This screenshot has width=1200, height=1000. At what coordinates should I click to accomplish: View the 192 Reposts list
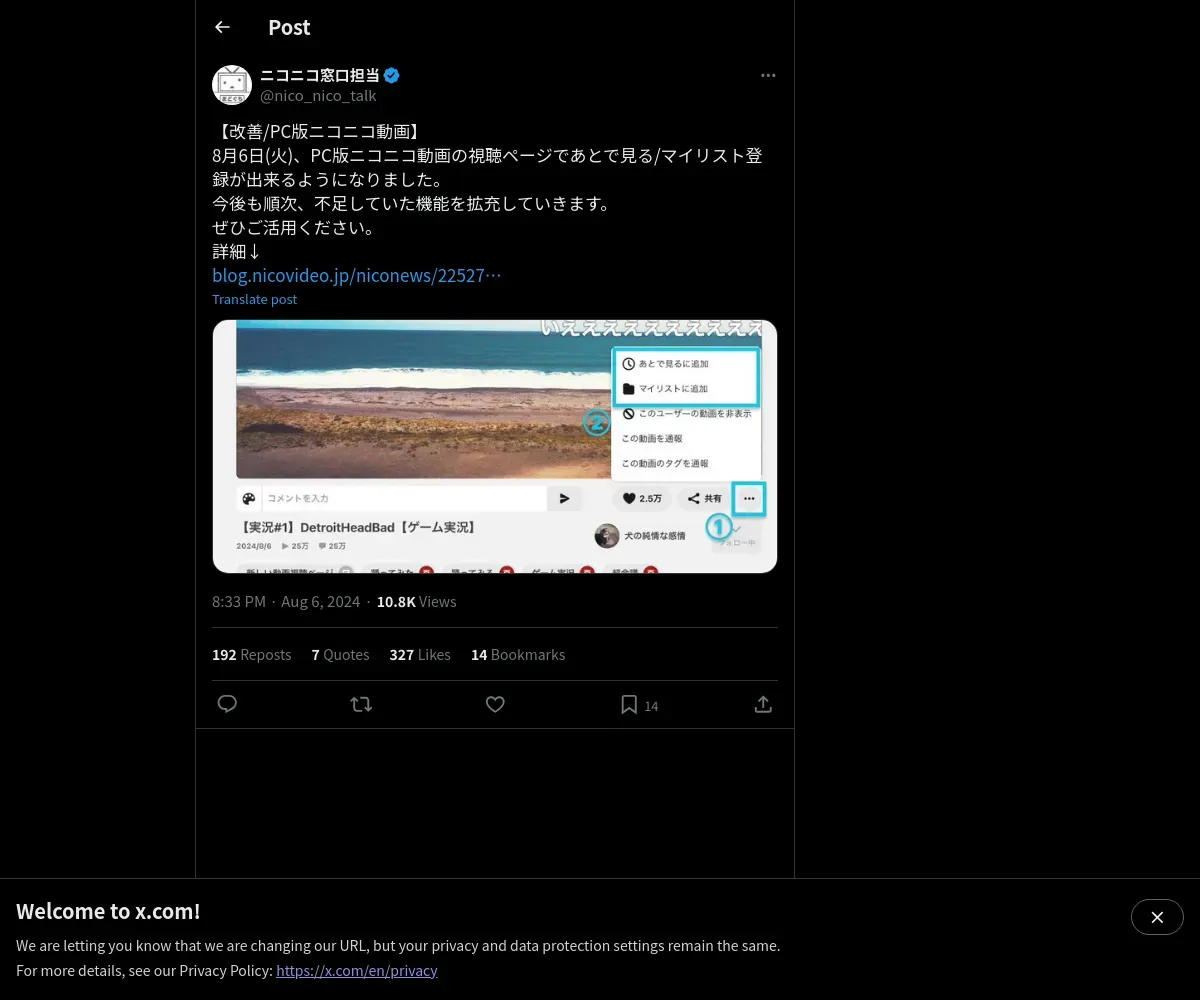[x=251, y=654]
